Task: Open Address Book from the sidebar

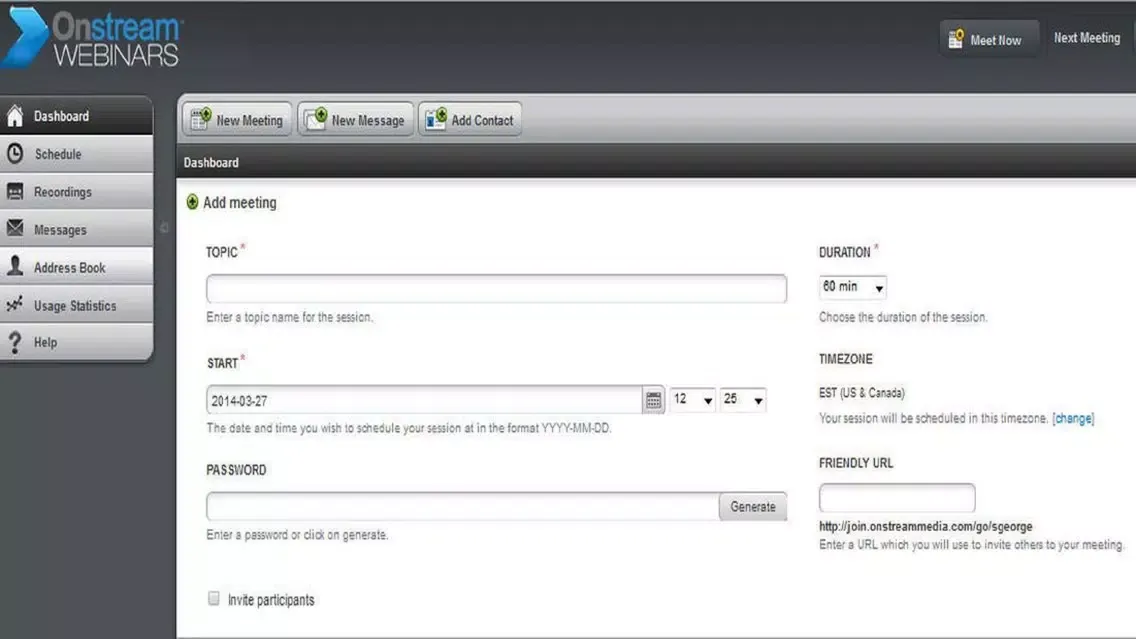Action: [x=77, y=267]
